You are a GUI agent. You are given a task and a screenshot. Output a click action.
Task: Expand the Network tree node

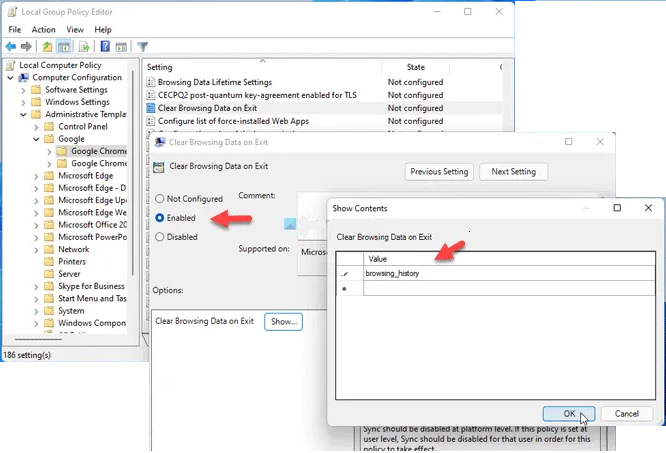36,250
